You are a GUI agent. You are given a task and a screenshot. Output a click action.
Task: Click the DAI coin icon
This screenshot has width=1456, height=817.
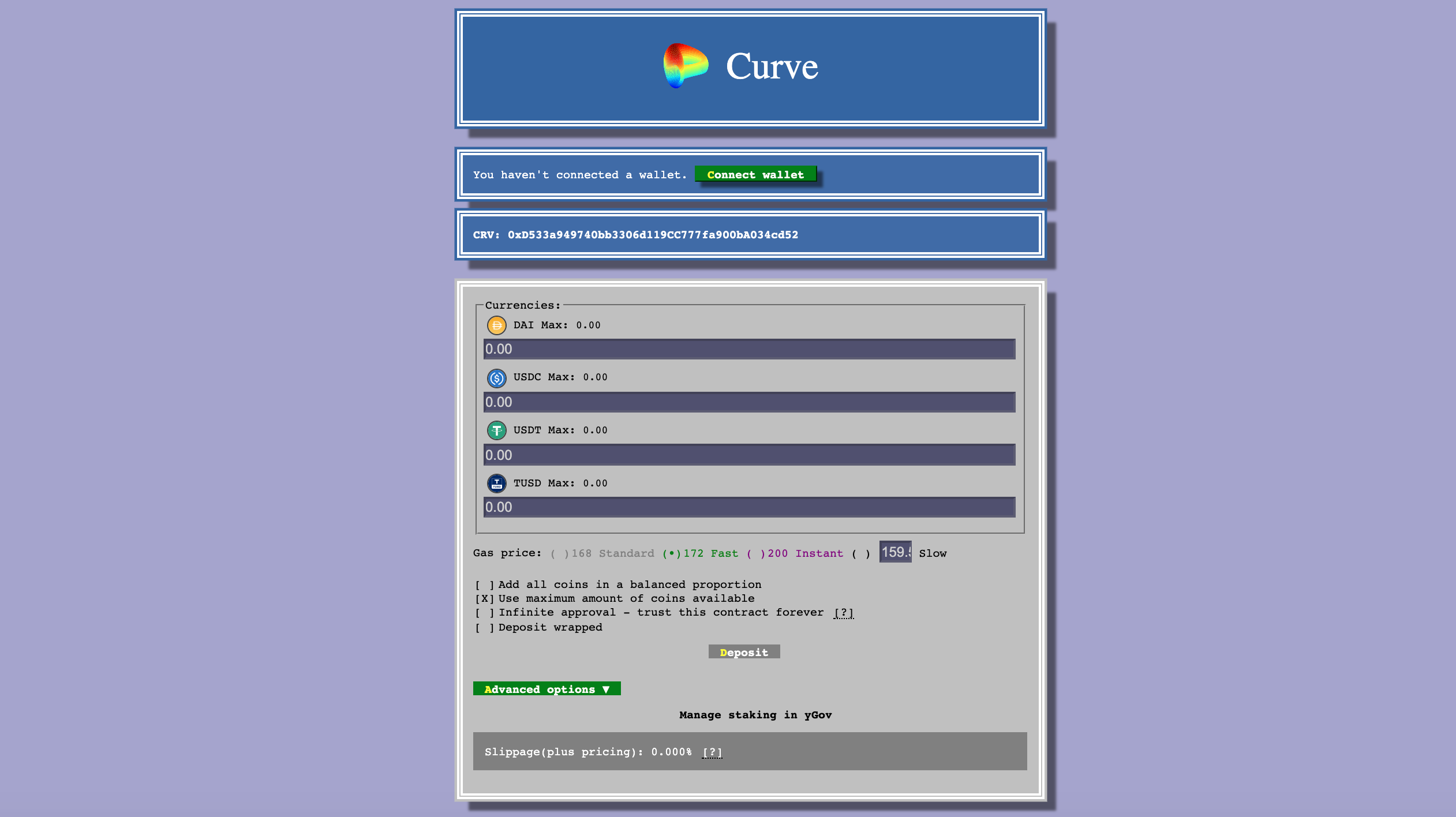pos(496,325)
